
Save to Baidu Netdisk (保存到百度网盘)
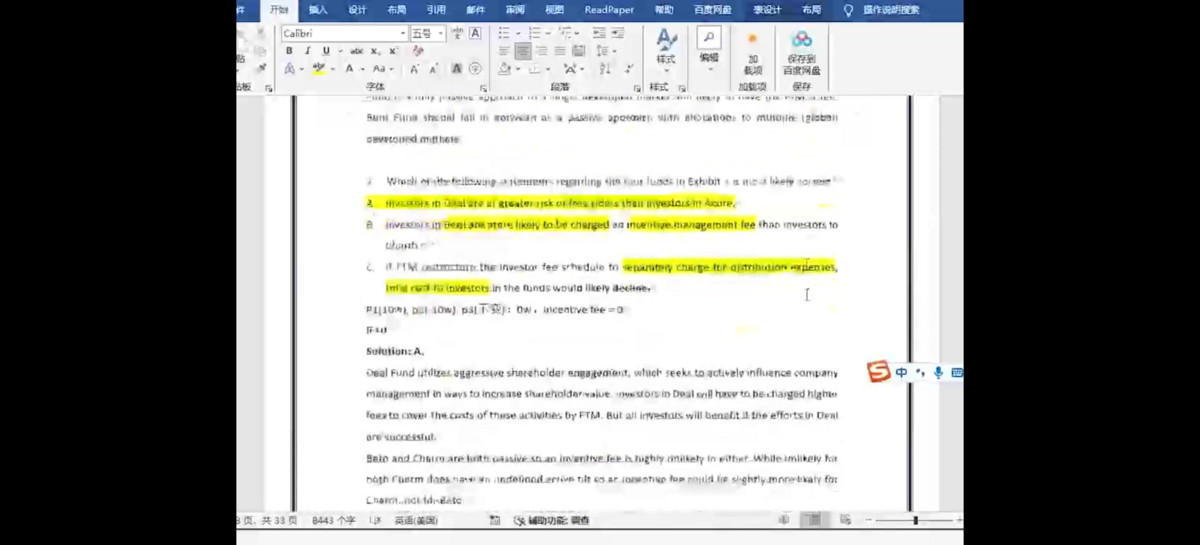coord(802,52)
